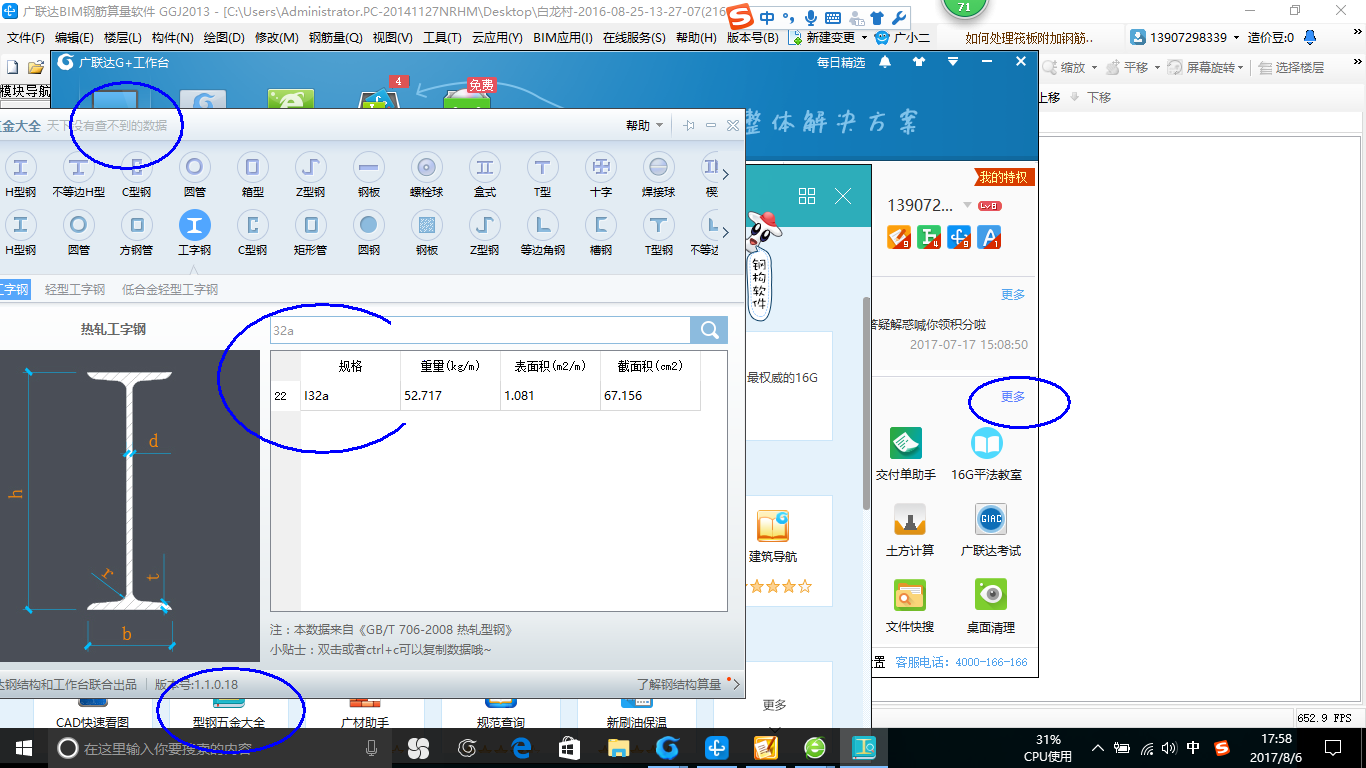Click the Sogou input wrench settings icon
Image resolution: width=1366 pixels, height=768 pixels.
pyautogui.click(x=898, y=18)
